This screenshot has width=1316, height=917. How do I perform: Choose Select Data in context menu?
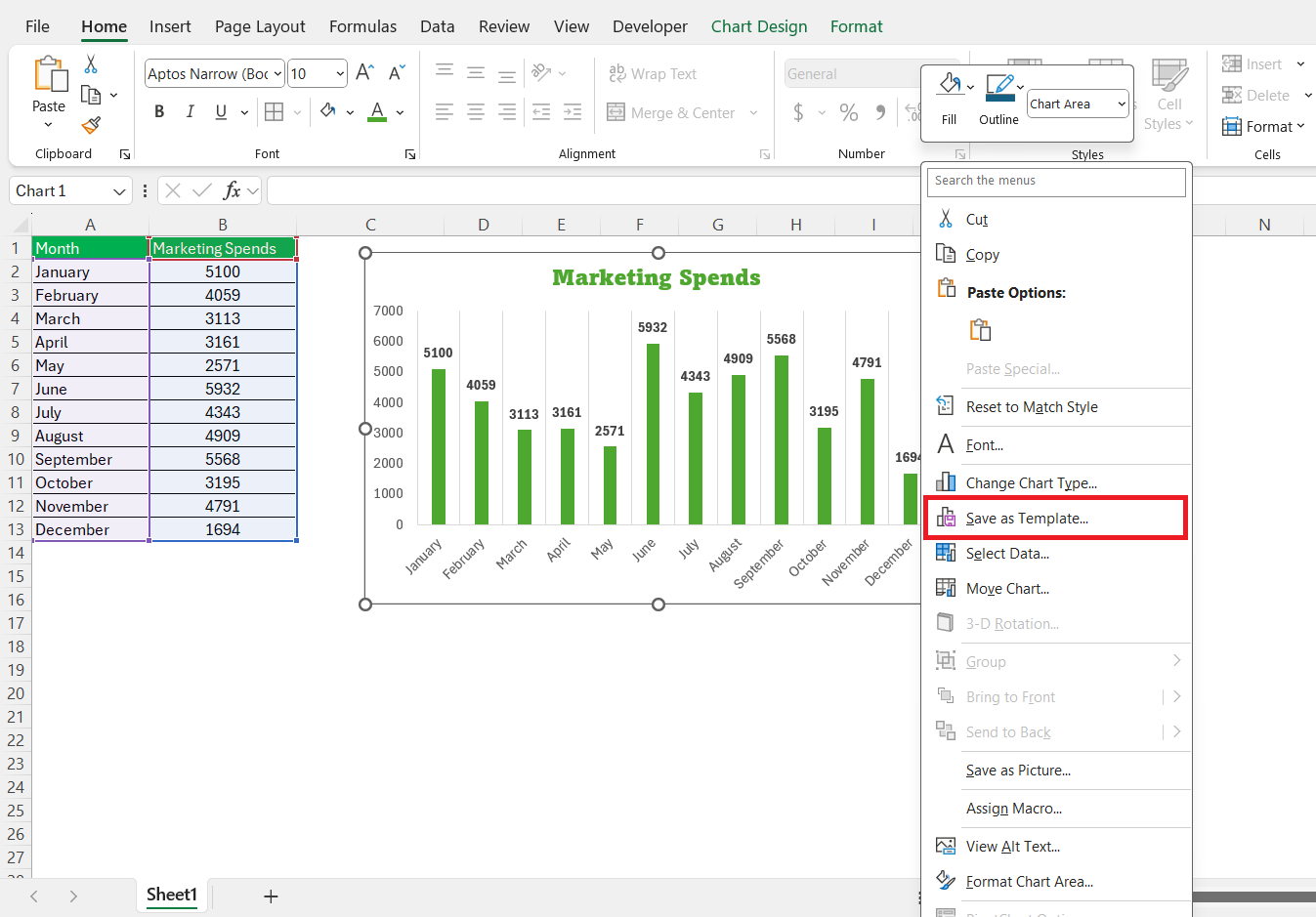(x=1056, y=554)
